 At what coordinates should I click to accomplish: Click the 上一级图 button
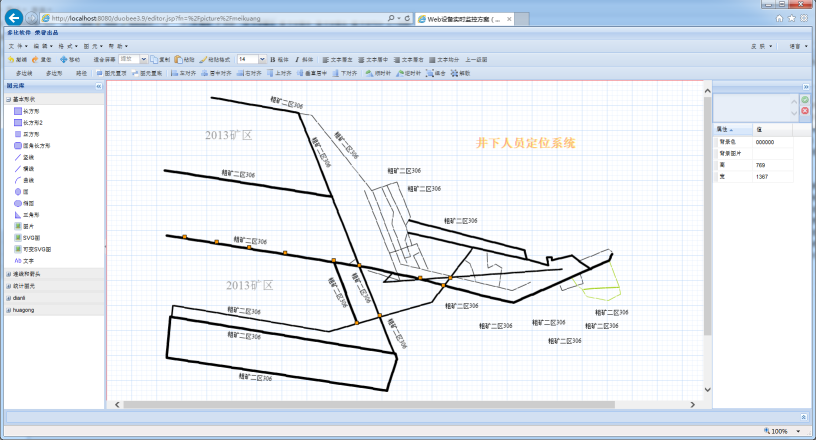[475, 60]
